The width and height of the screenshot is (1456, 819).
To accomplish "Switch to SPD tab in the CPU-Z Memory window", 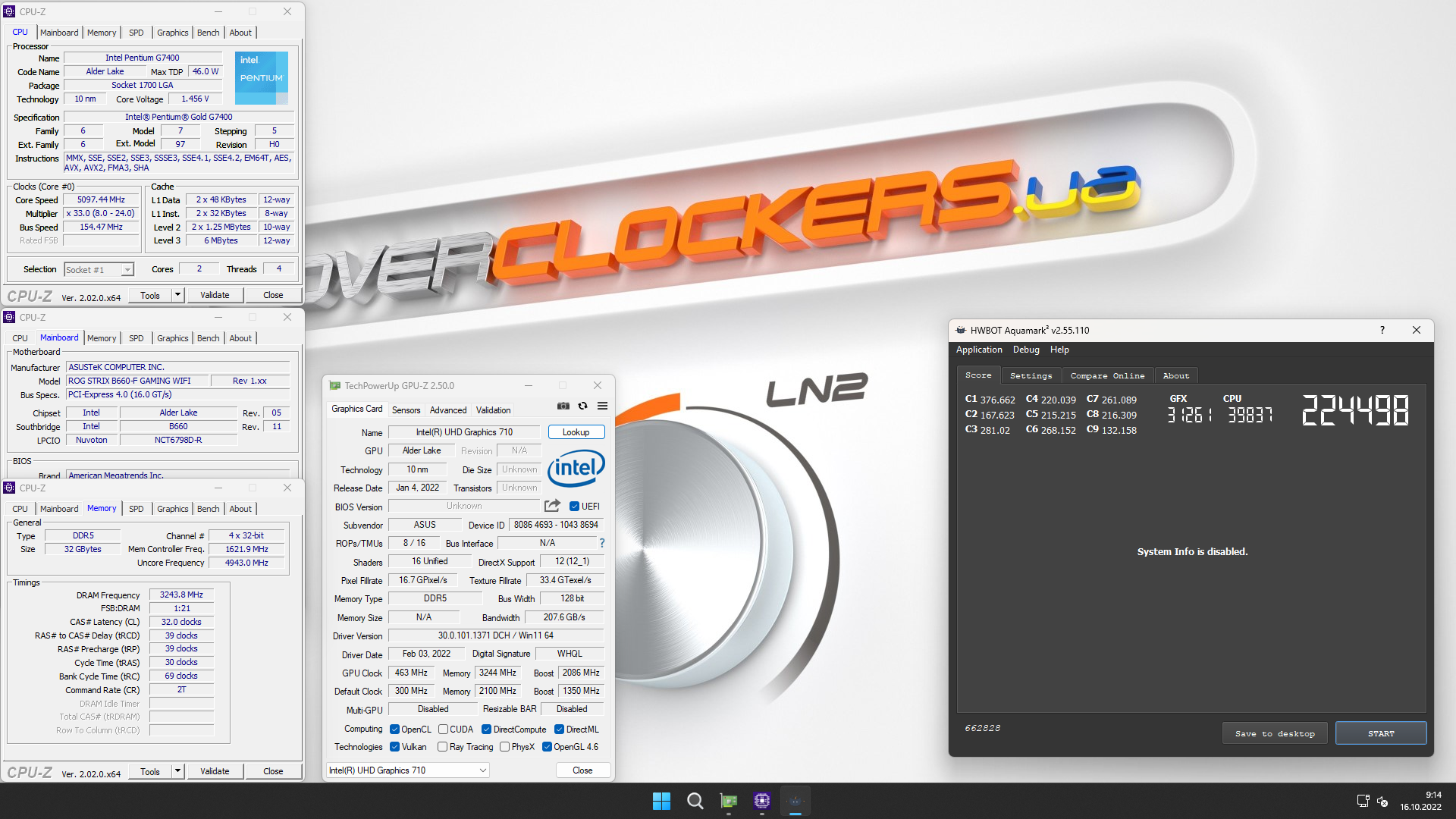I will (136, 509).
